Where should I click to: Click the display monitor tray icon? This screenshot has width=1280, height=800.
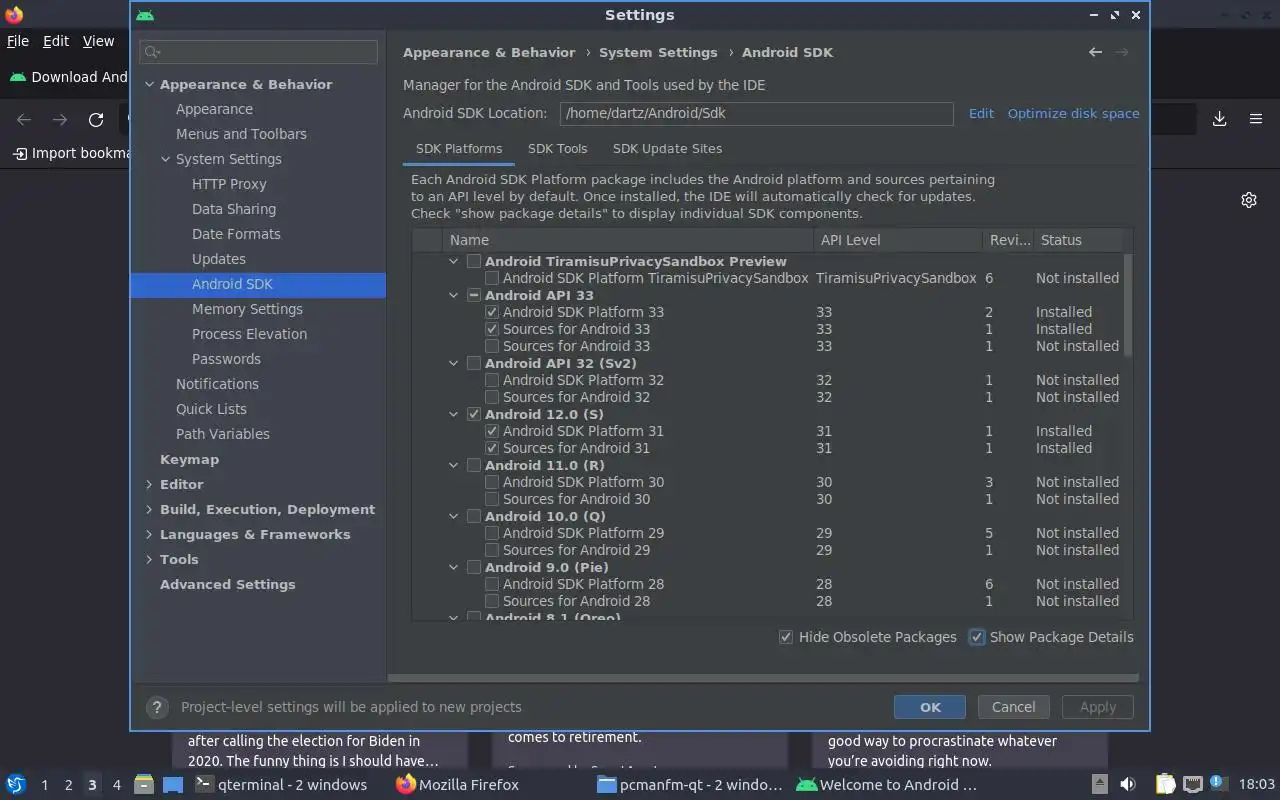click(1192, 785)
